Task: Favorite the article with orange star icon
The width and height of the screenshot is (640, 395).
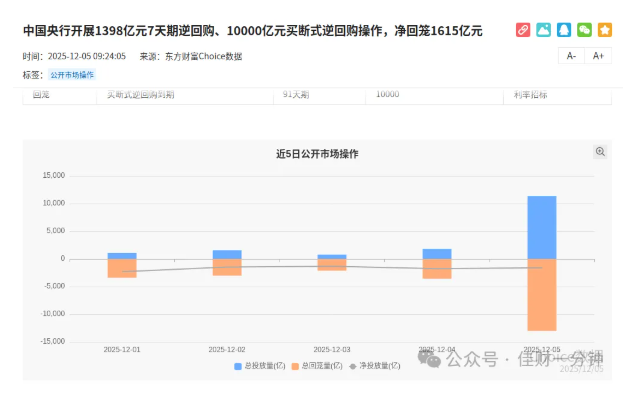Action: point(604,30)
